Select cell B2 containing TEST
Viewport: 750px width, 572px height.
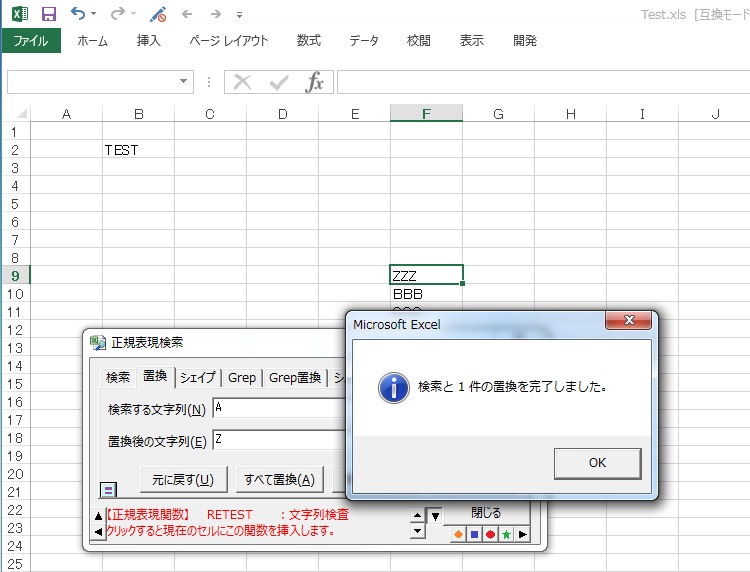pyautogui.click(x=138, y=150)
